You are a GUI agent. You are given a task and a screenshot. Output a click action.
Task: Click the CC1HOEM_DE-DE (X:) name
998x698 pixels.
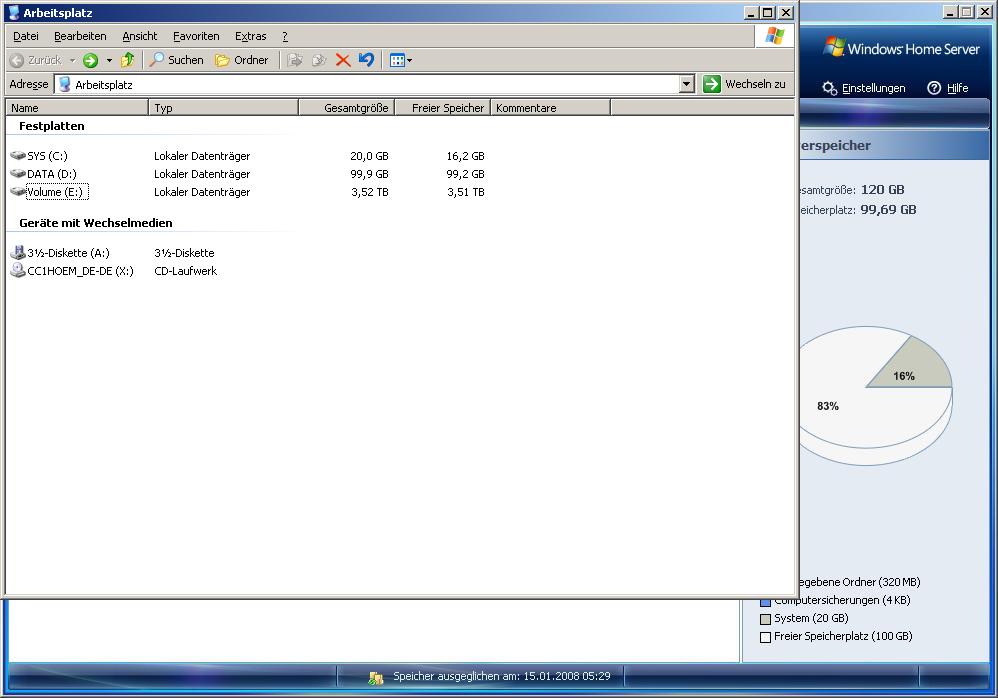80,270
